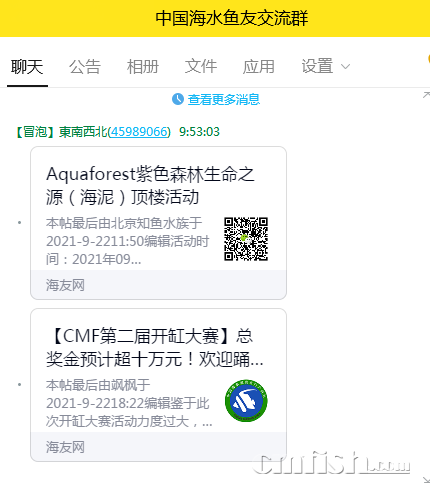Click the group title 中国海水鱼友交流群
The width and height of the screenshot is (430, 485).
point(232,18)
